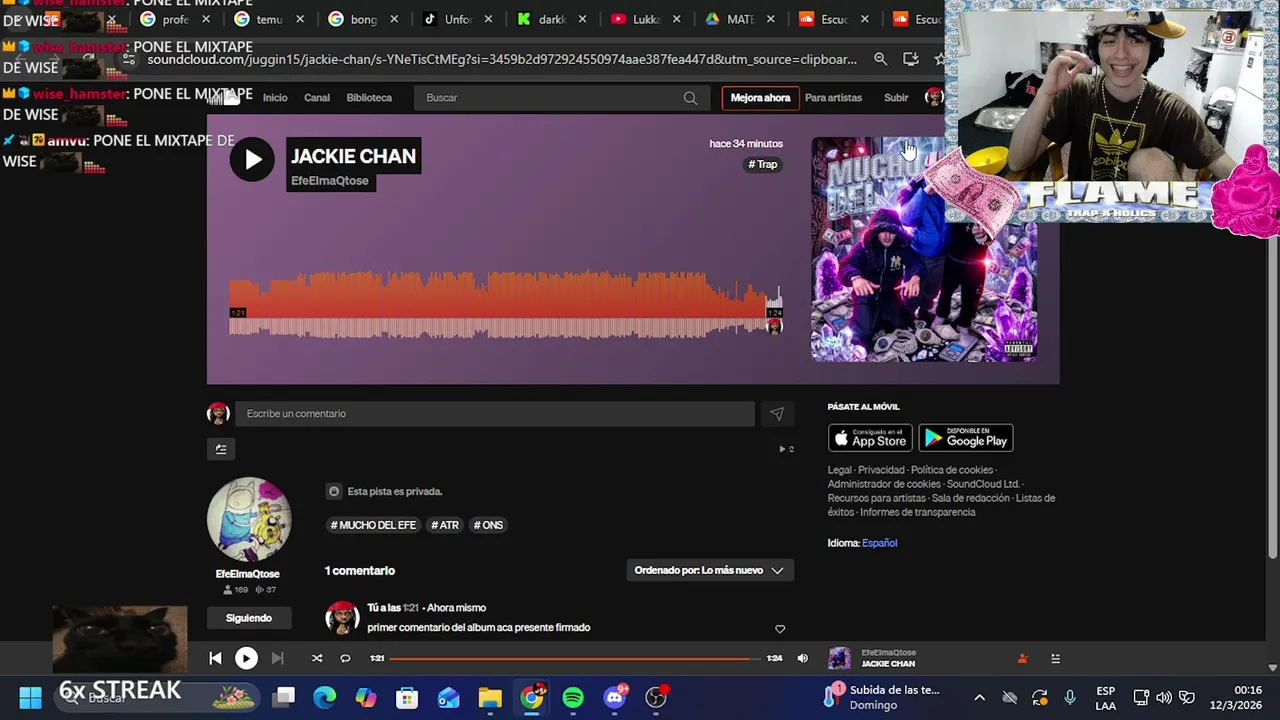
Task: Open the Política de cookies link
Action: tap(952, 470)
